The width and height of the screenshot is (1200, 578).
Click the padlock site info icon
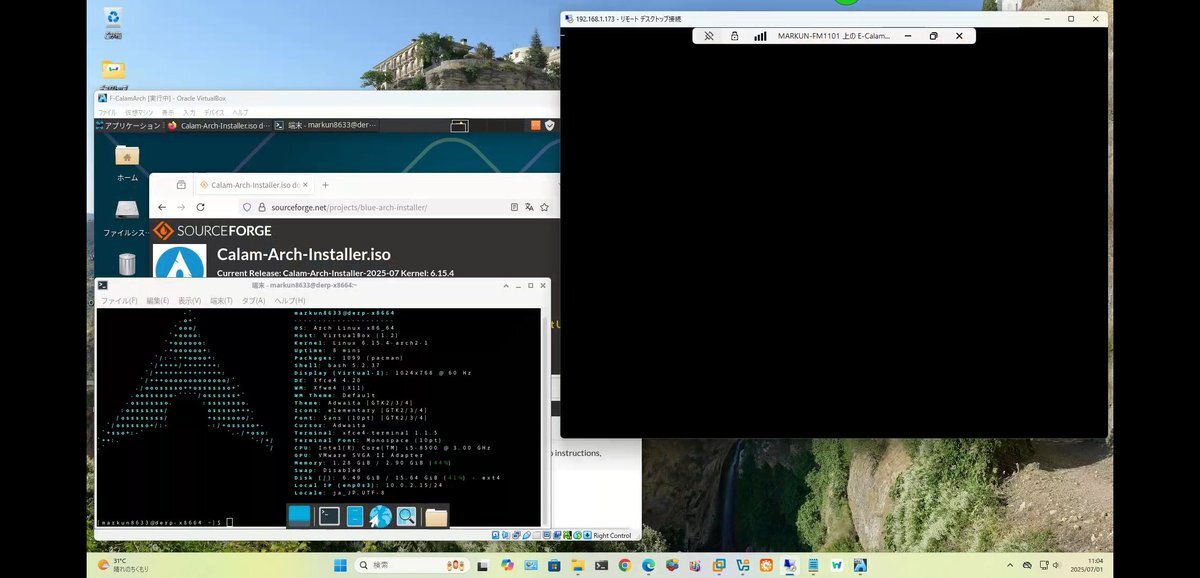[260, 207]
